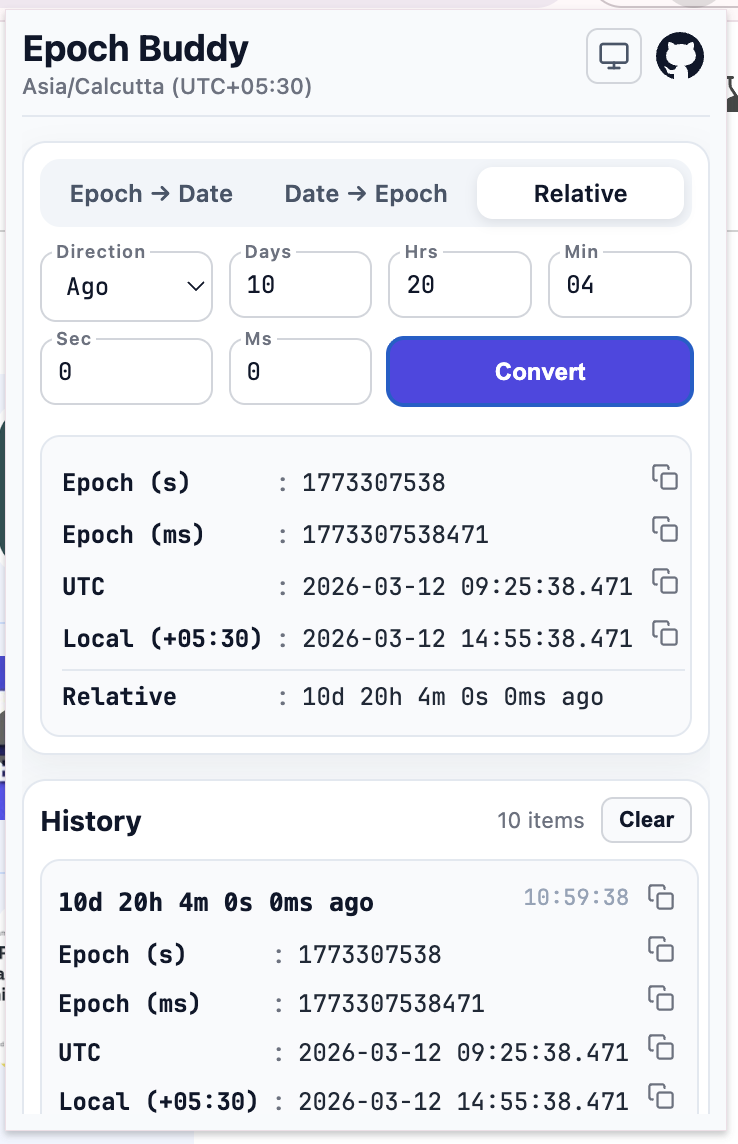The width and height of the screenshot is (738, 1144).
Task: Focus the Days input field
Action: [x=301, y=286]
